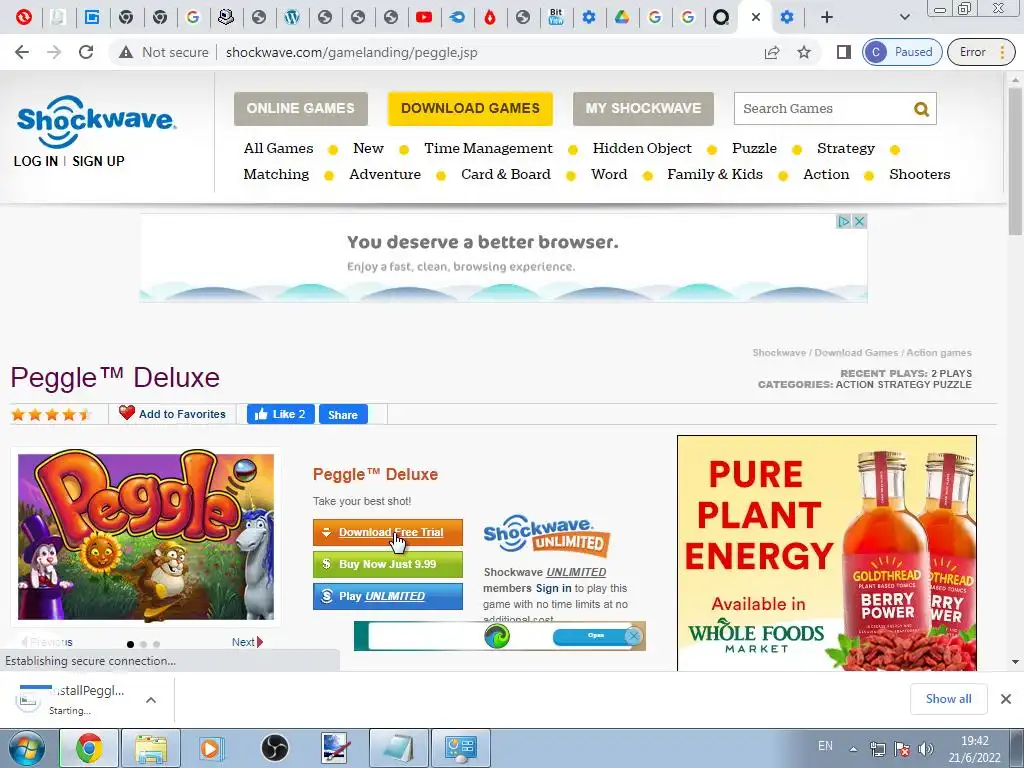Click the LOG IN link

click(36, 161)
